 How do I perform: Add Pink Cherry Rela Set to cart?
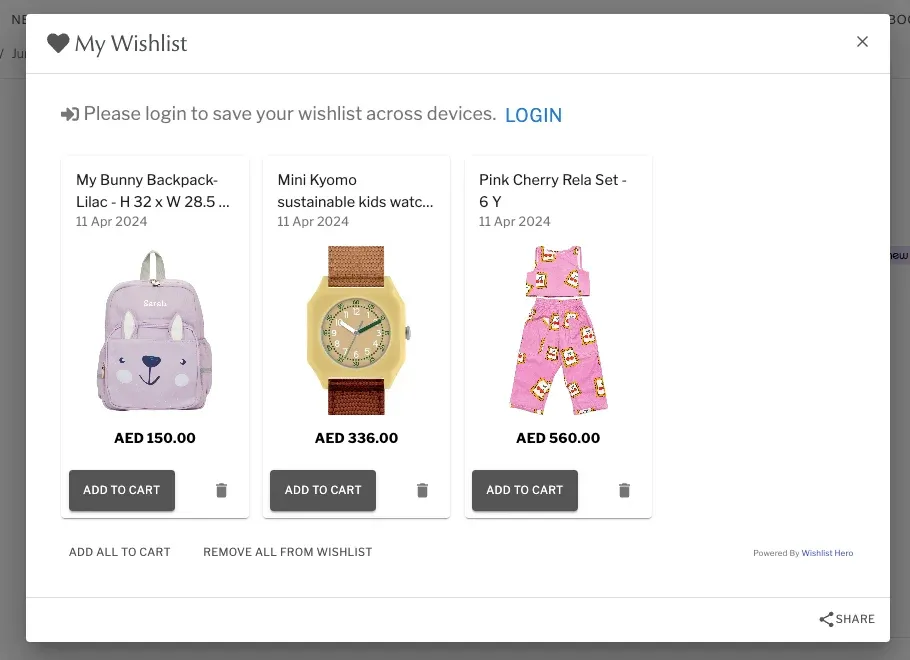(524, 490)
